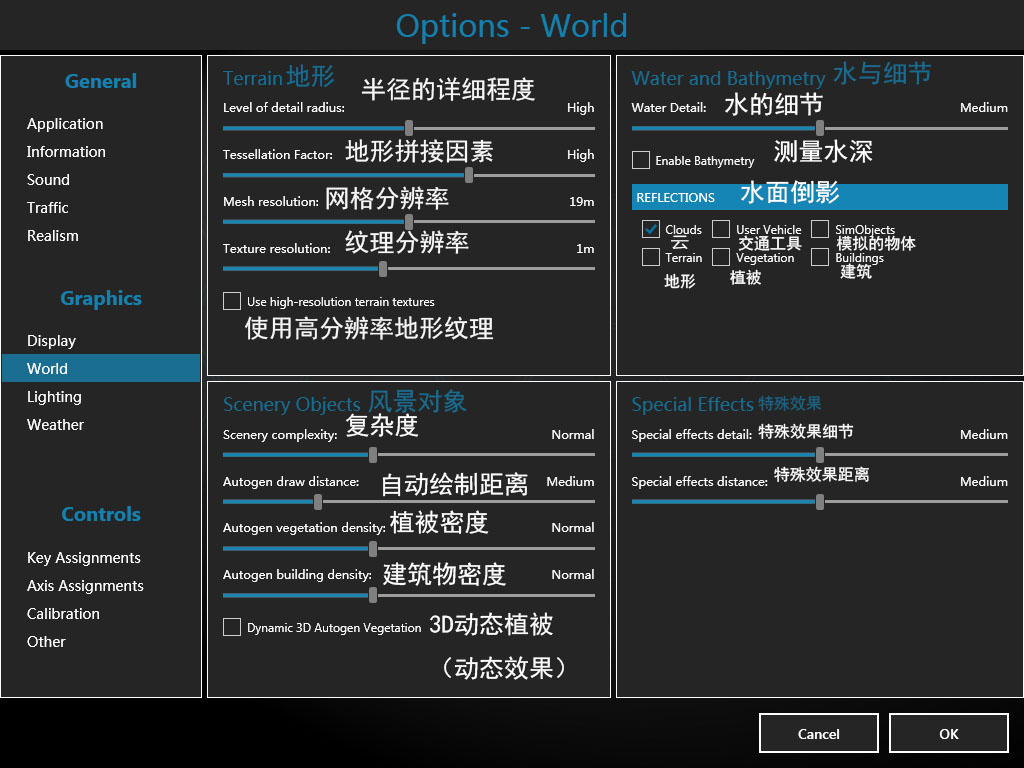Open the Realism settings page
Image resolution: width=1024 pixels, height=768 pixels.
coord(53,236)
